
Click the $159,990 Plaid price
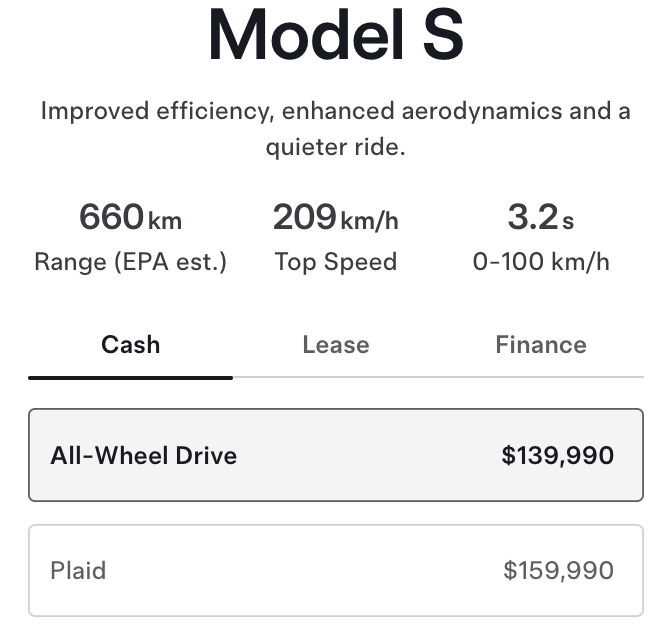557,571
